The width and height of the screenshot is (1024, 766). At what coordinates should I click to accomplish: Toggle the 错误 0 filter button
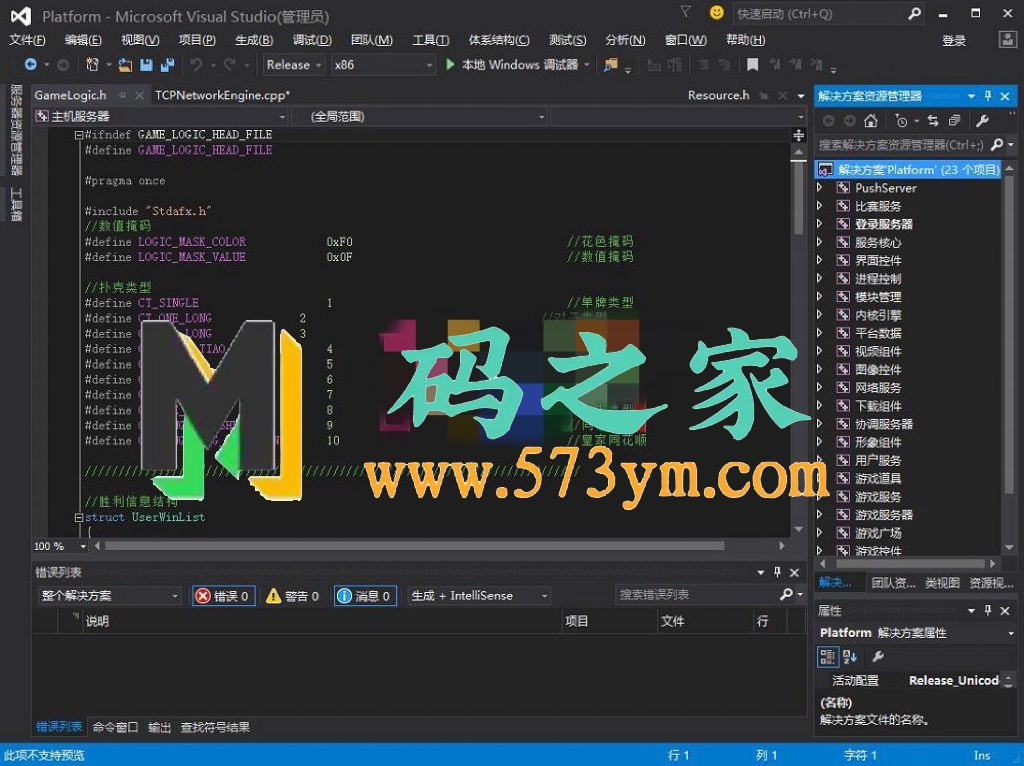(223, 596)
